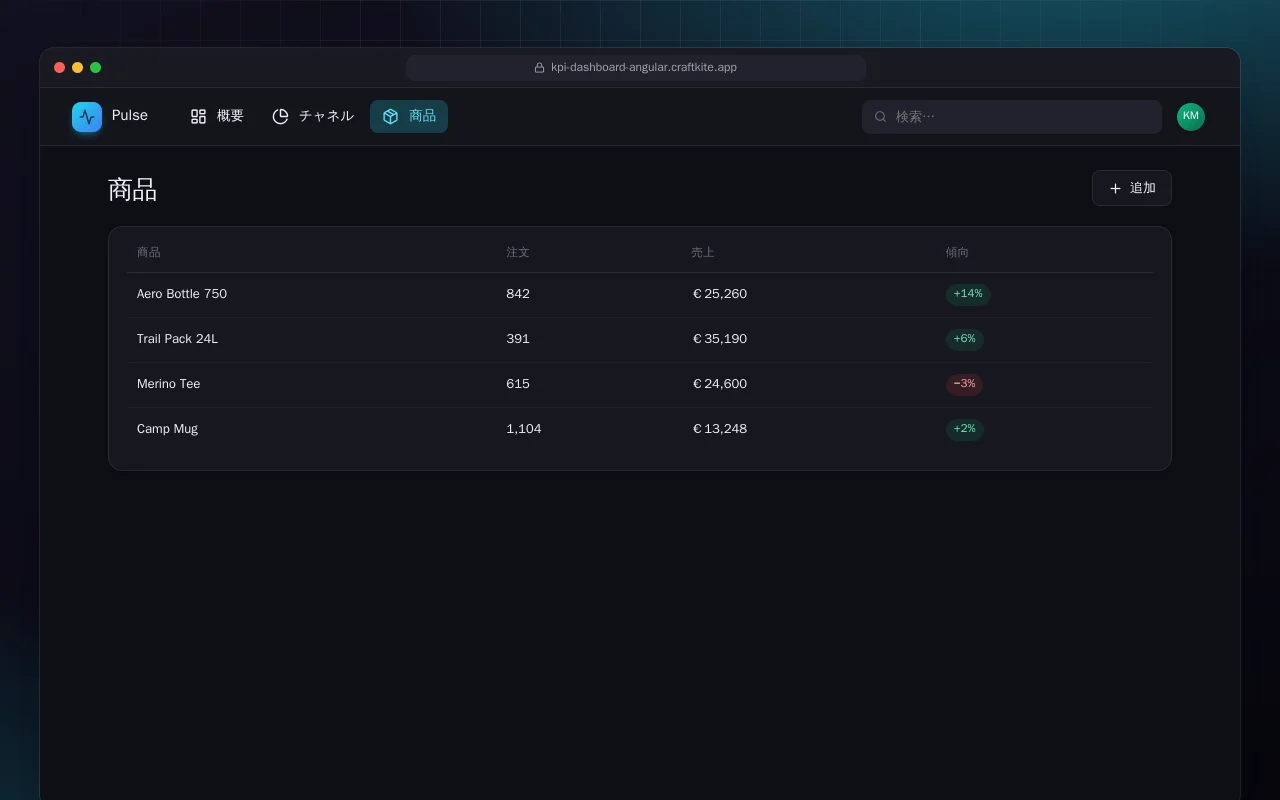1280x800 pixels.
Task: Click the 615 orders value
Action: tap(518, 384)
